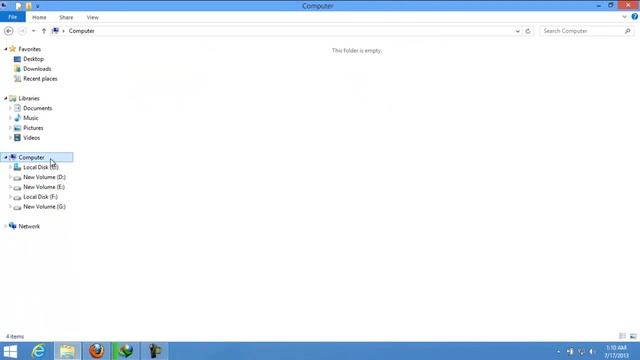
Task: Open the recent locations dropdown arrow
Action: click(34, 31)
